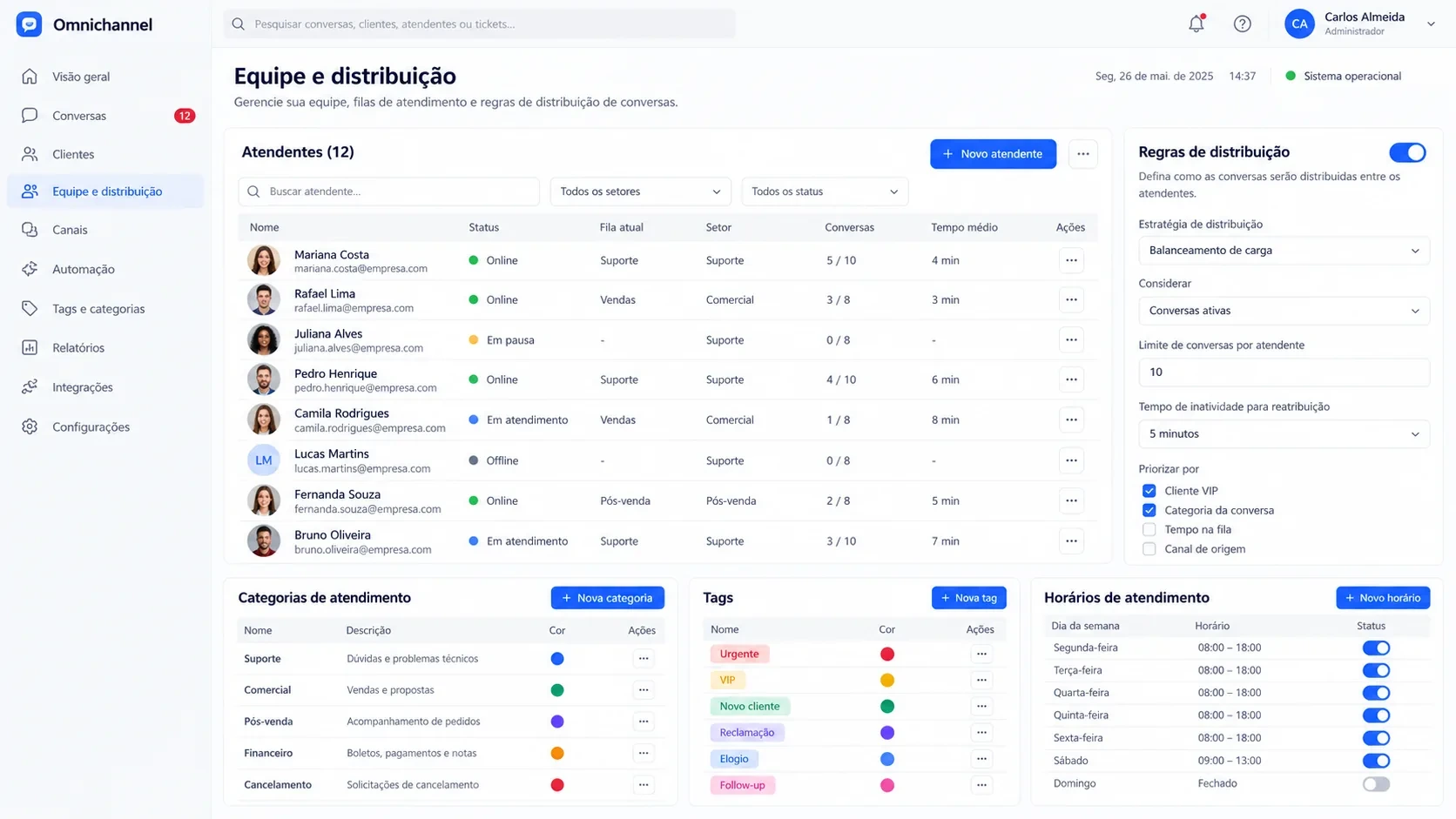Click the Tags e categorias tag icon
The width and height of the screenshot is (1456, 819).
pos(30,308)
